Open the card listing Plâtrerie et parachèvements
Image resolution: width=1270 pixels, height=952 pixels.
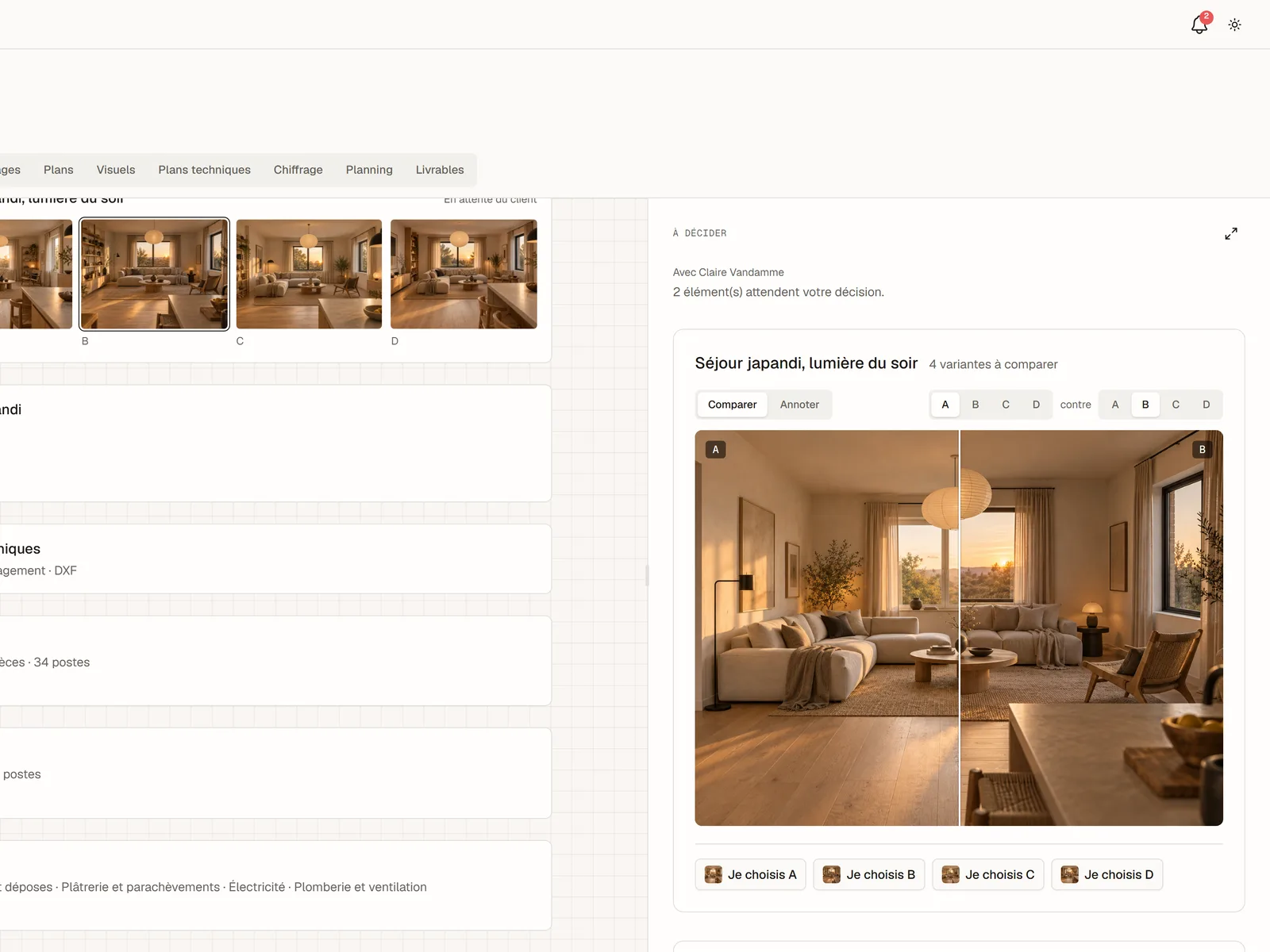tap(275, 885)
